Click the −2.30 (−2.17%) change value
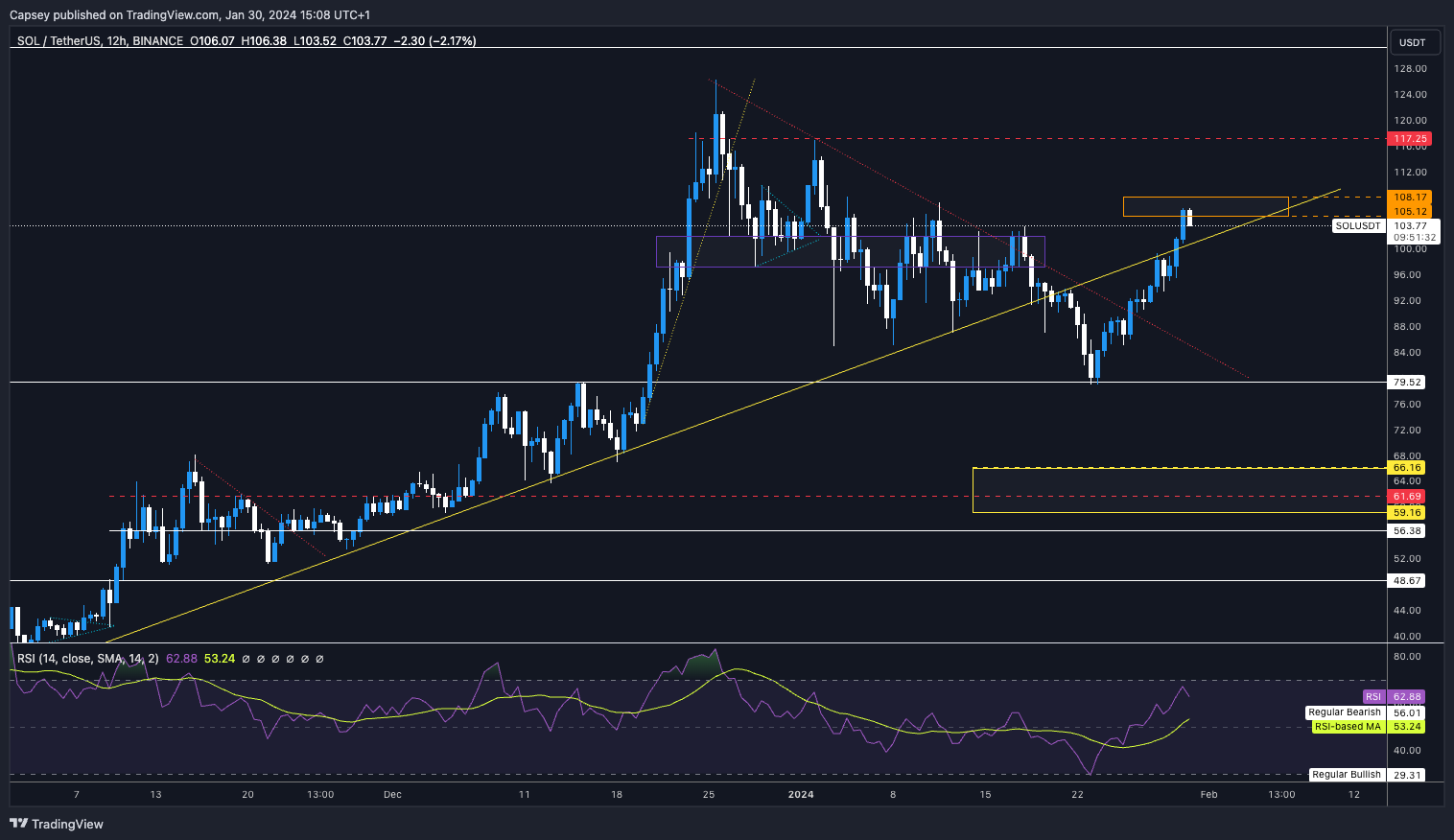 click(x=435, y=40)
